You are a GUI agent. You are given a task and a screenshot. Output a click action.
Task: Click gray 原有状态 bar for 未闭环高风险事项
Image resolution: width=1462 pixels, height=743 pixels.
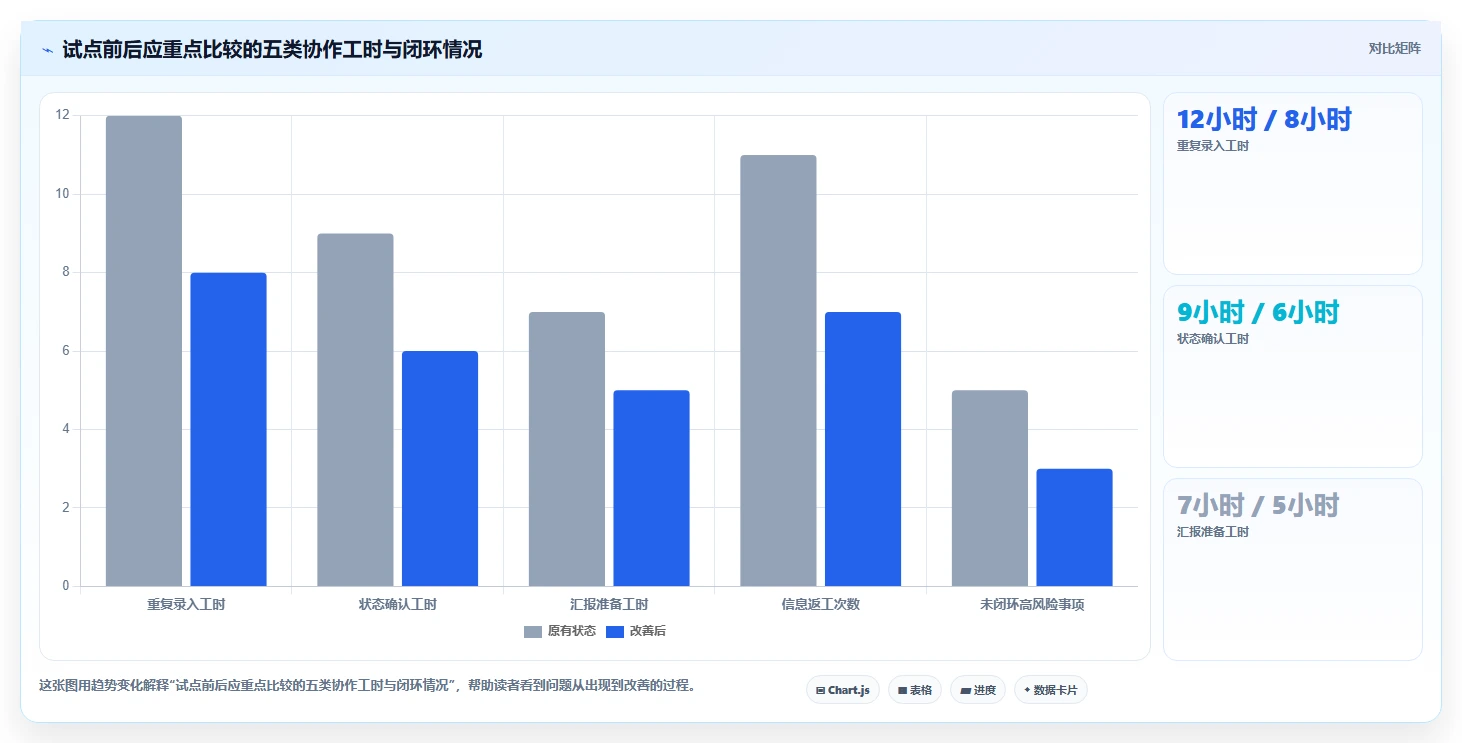(990, 488)
